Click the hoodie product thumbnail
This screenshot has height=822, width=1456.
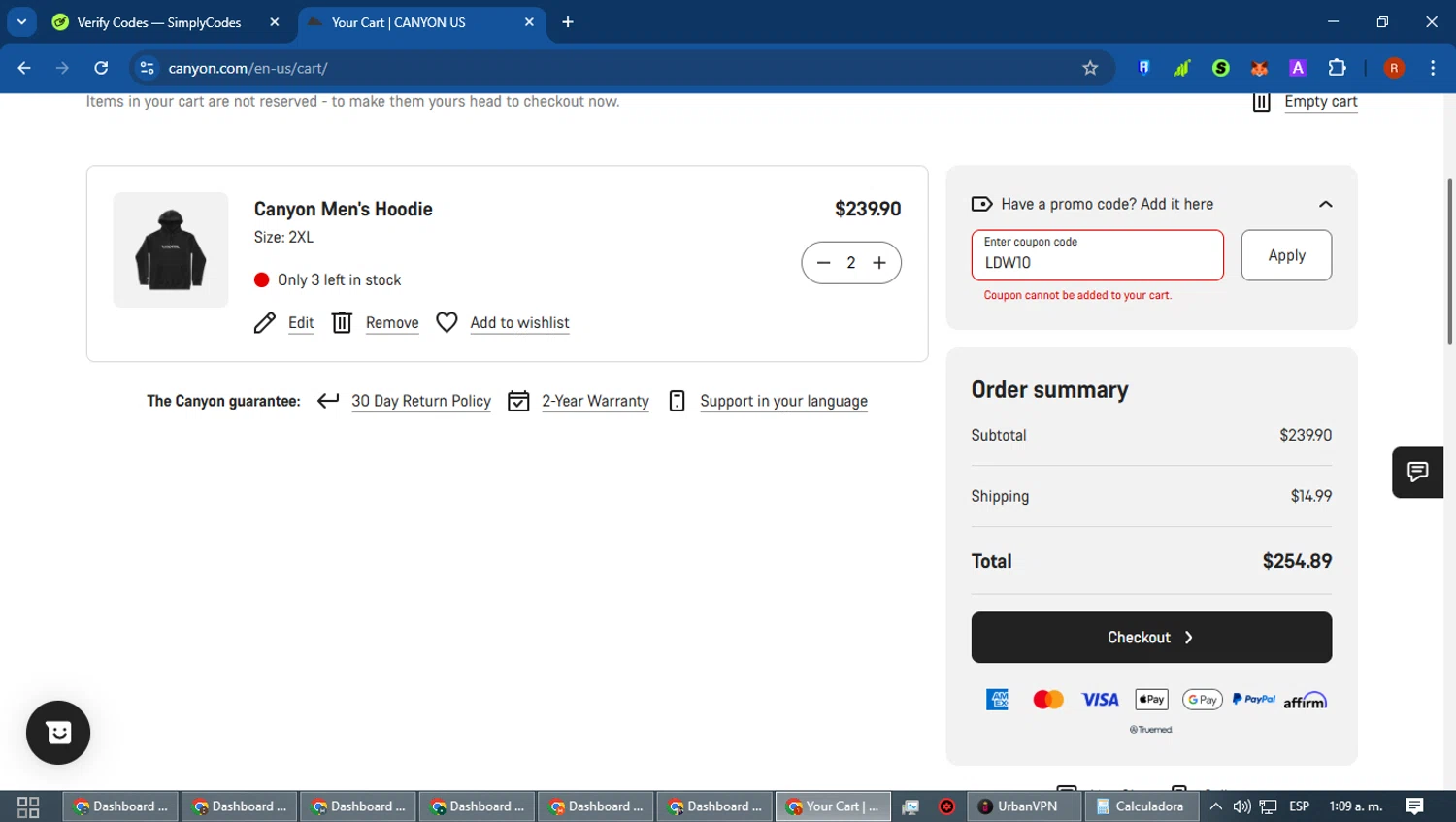pyautogui.click(x=171, y=250)
